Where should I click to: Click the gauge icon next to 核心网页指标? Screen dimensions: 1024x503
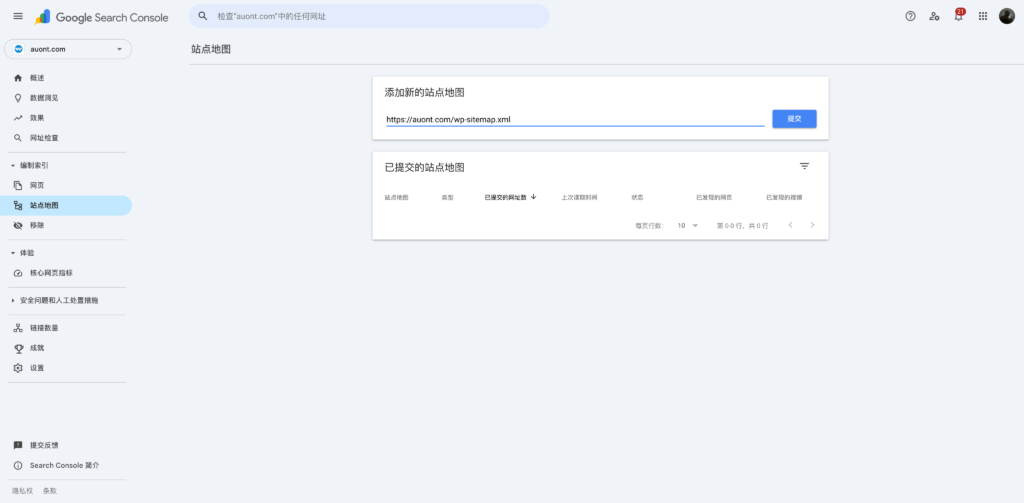pyautogui.click(x=18, y=273)
